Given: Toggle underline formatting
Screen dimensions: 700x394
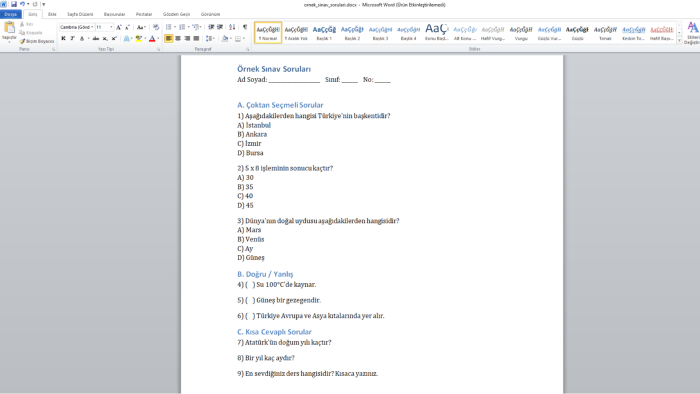Looking at the screenshot, I should pos(82,39).
